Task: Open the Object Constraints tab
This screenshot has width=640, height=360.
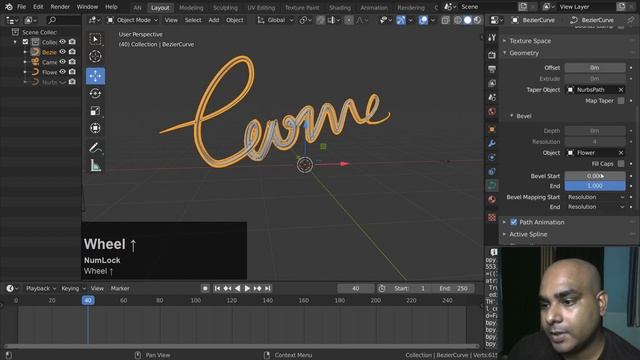Action: click(492, 171)
